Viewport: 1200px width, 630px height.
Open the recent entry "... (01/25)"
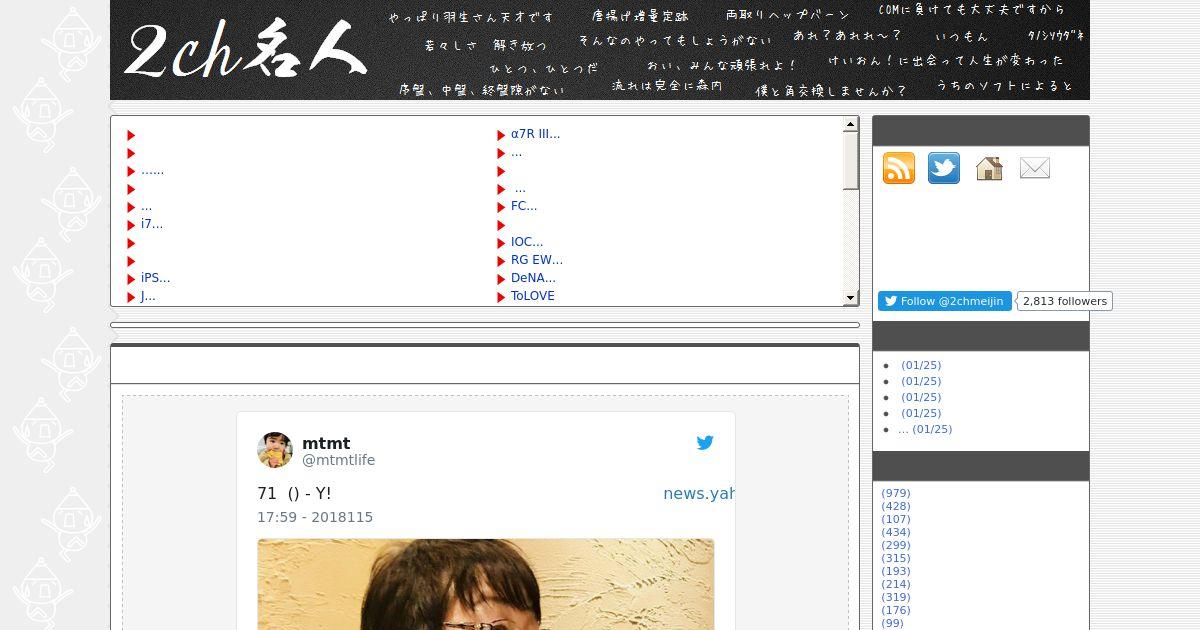click(x=925, y=429)
